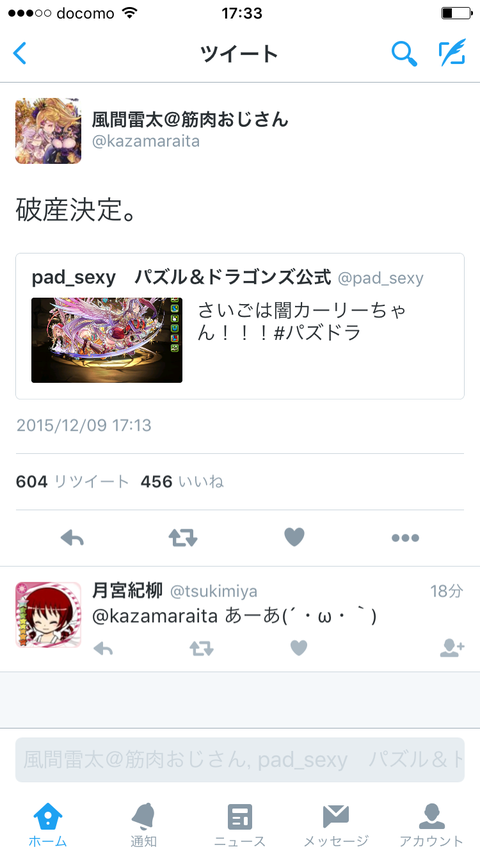Tap the reply text field
The height and width of the screenshot is (854, 480).
(240, 760)
